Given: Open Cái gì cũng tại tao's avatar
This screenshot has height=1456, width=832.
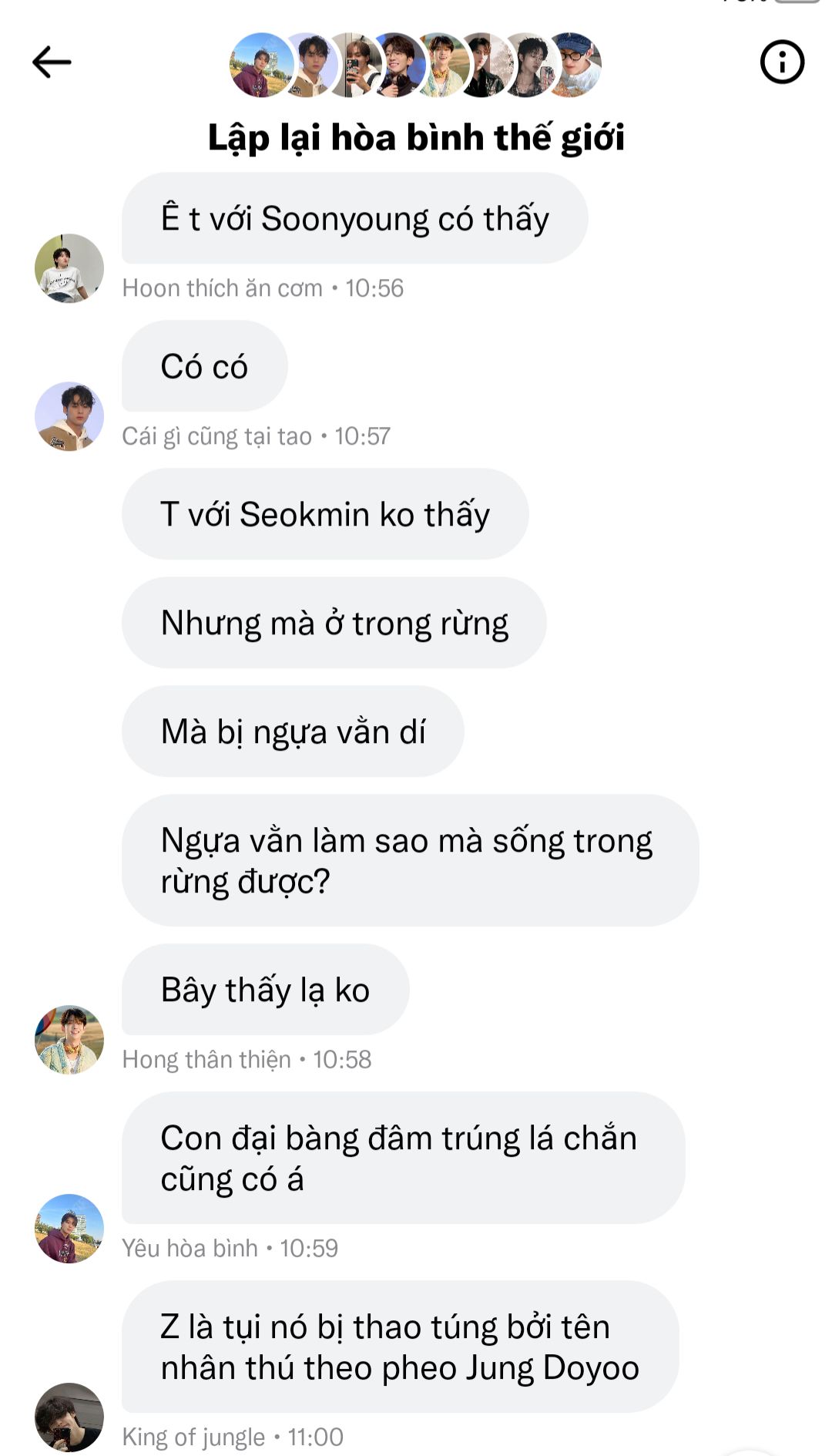Looking at the screenshot, I should pos(69,416).
